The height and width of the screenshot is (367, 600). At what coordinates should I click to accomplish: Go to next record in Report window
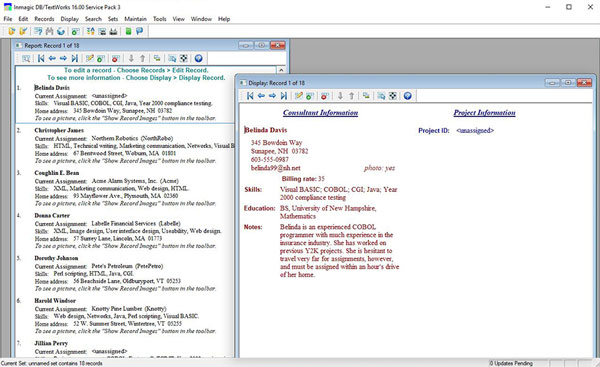coord(63,58)
